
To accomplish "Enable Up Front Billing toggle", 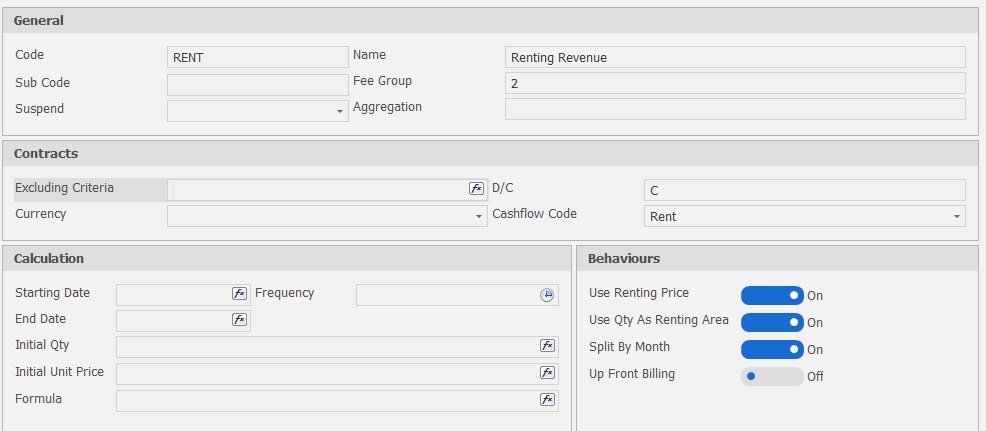I will [772, 376].
